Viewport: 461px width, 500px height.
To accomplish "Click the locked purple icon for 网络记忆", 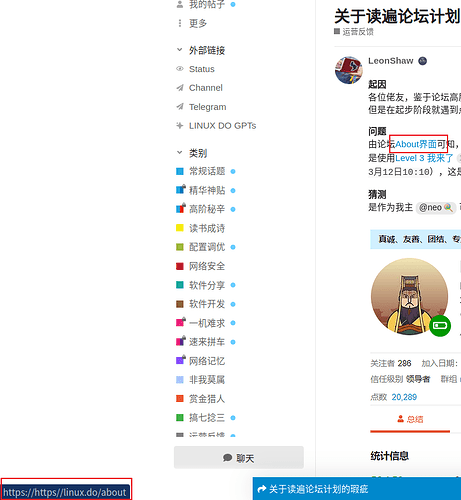I will [180, 360].
